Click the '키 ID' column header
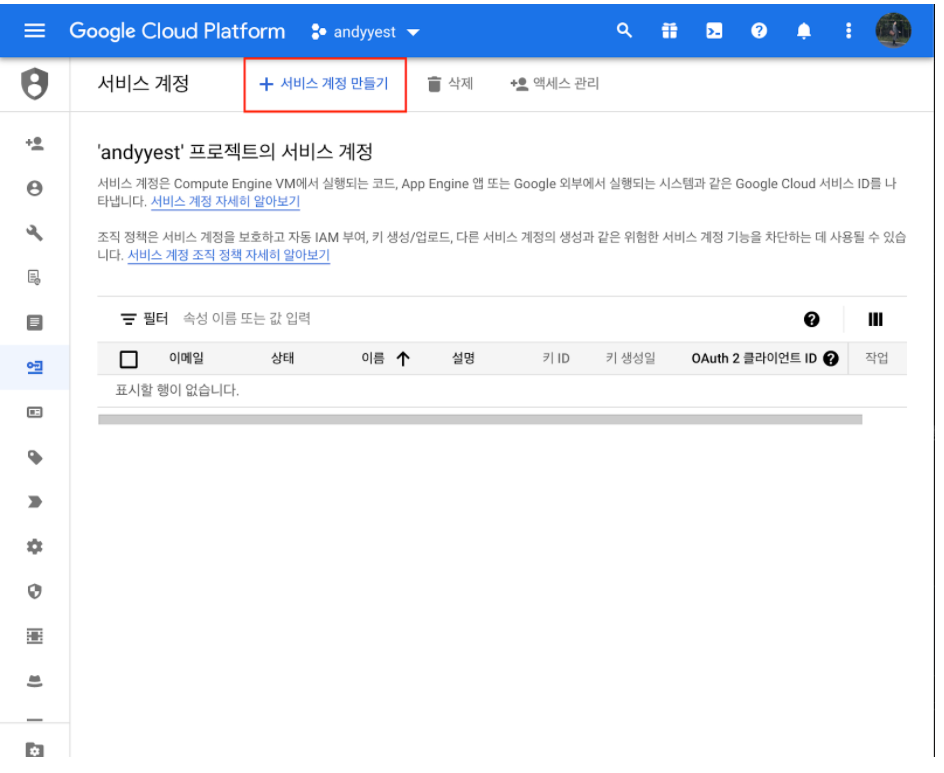This screenshot has height=773, width=944. click(556, 359)
